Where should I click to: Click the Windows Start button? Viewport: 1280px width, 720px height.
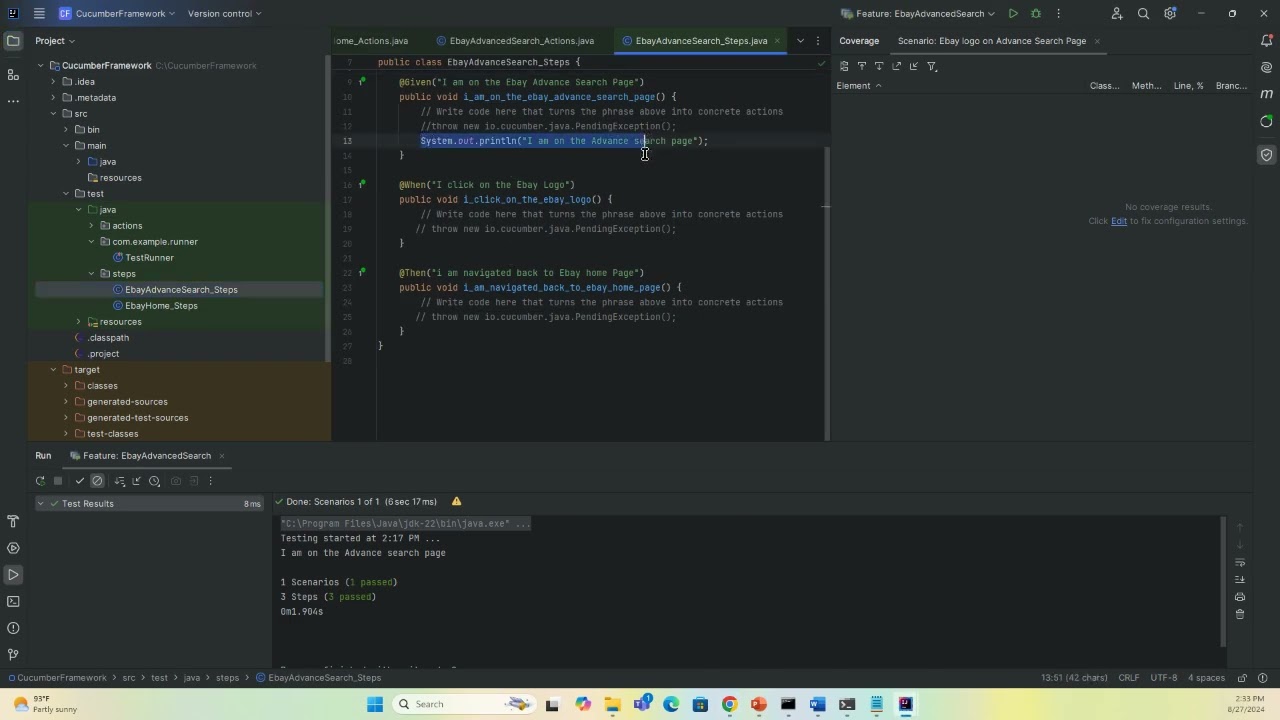375,704
